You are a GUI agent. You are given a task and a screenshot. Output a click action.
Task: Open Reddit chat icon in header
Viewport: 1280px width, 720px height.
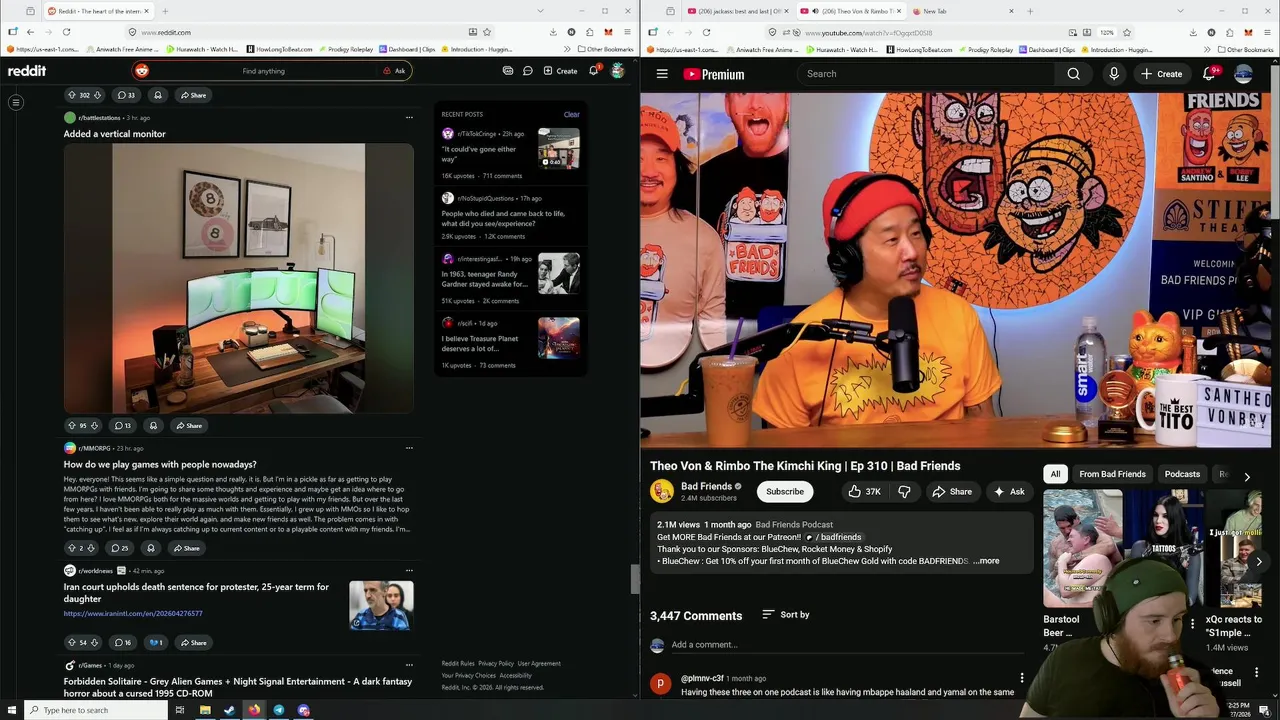click(x=527, y=71)
